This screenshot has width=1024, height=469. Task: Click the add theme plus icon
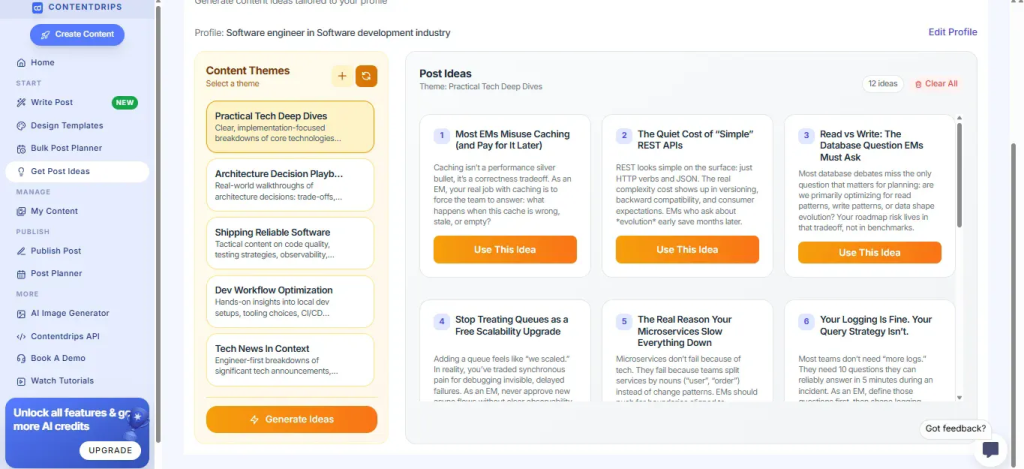click(x=342, y=76)
